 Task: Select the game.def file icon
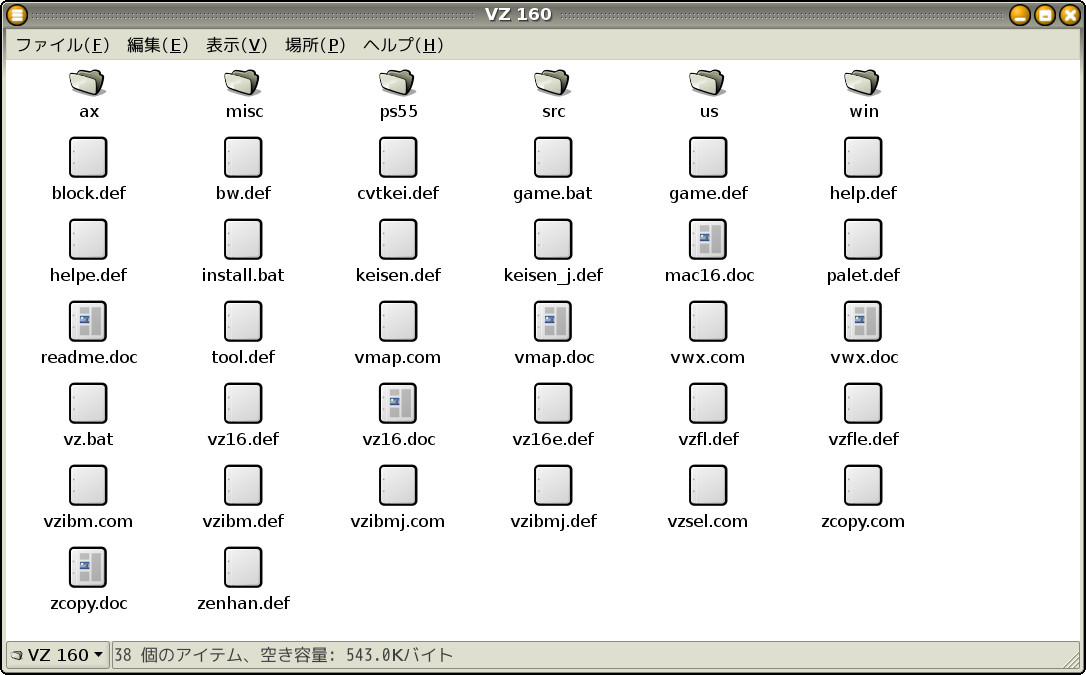(709, 157)
